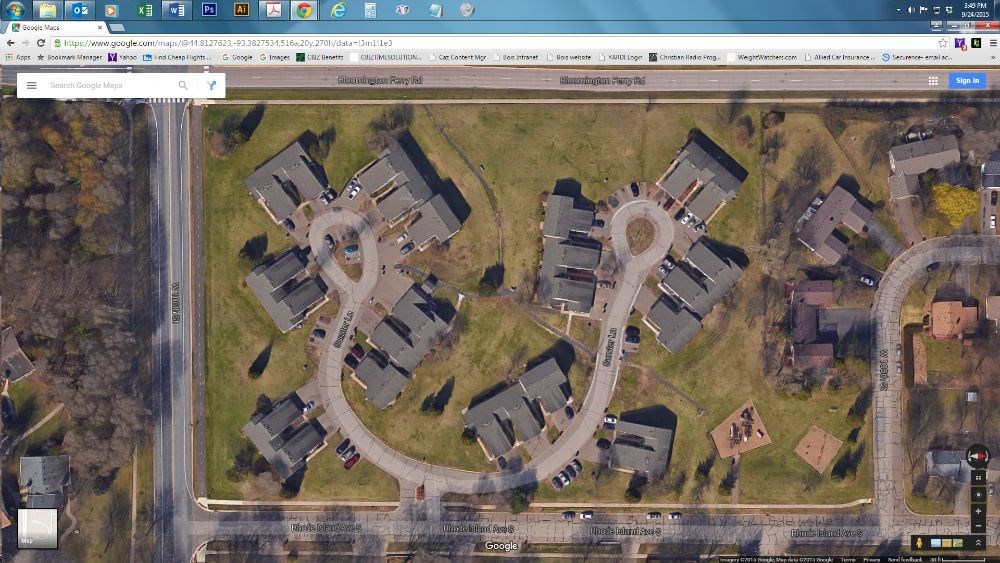Open the Find Cheap Flights bookmark
This screenshot has width=1000, height=563.
(177, 57)
